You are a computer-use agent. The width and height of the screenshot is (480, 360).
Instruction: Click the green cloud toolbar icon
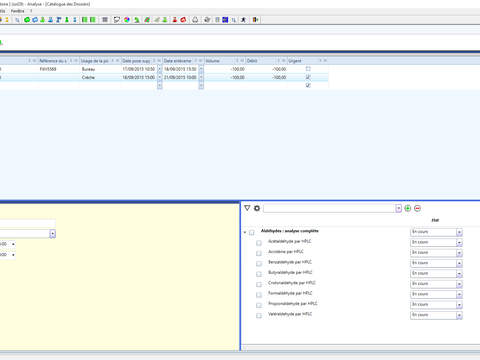pyautogui.click(x=27, y=20)
